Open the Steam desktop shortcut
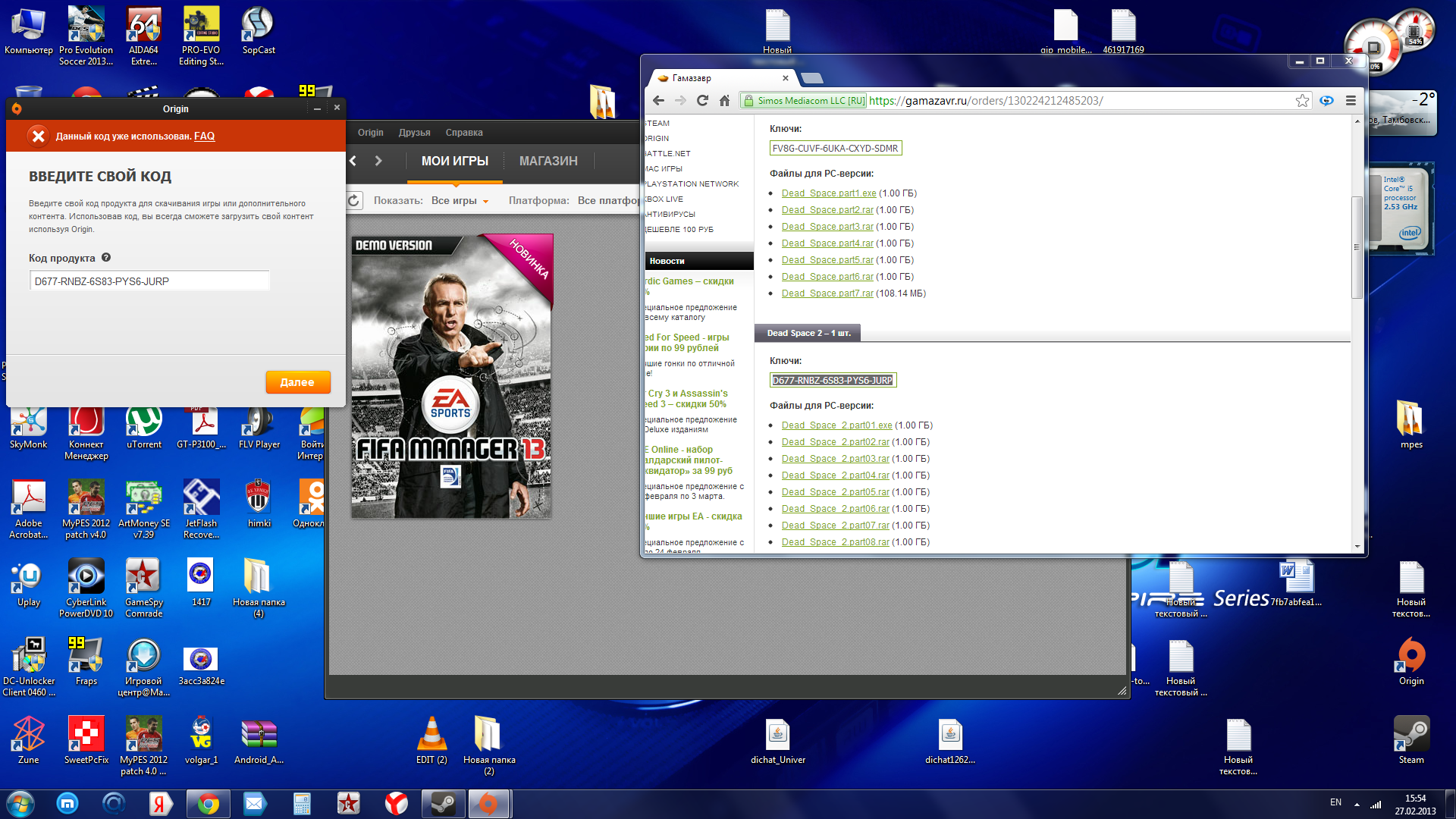Screen dimensions: 1456x819 pos(1411,739)
